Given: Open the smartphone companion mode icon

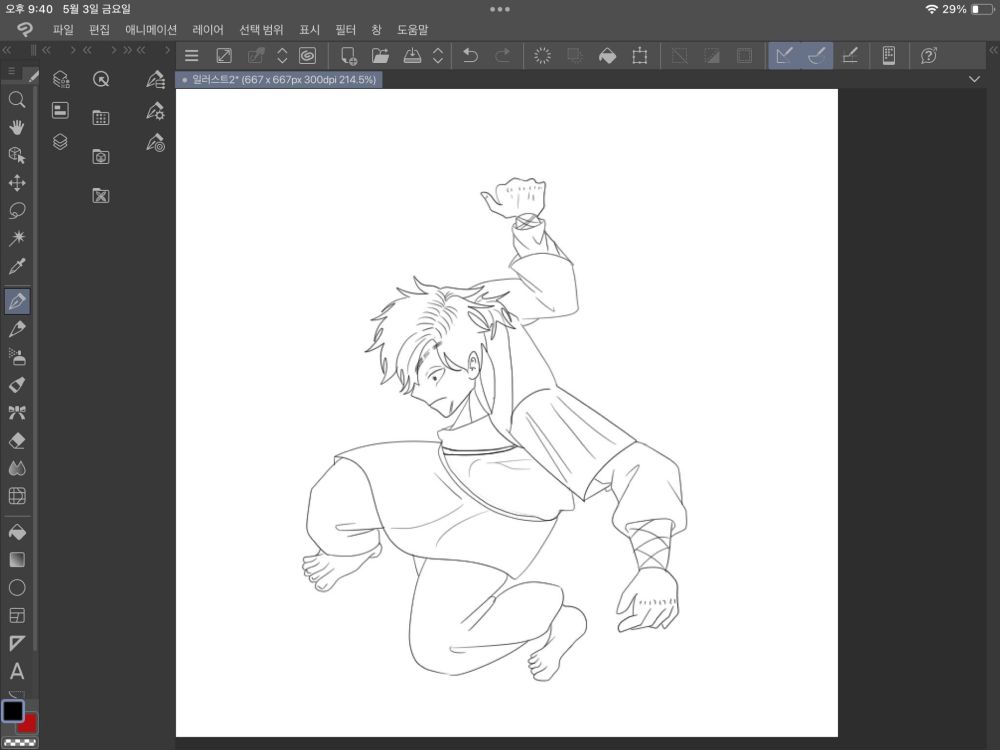Looking at the screenshot, I should pos(888,55).
